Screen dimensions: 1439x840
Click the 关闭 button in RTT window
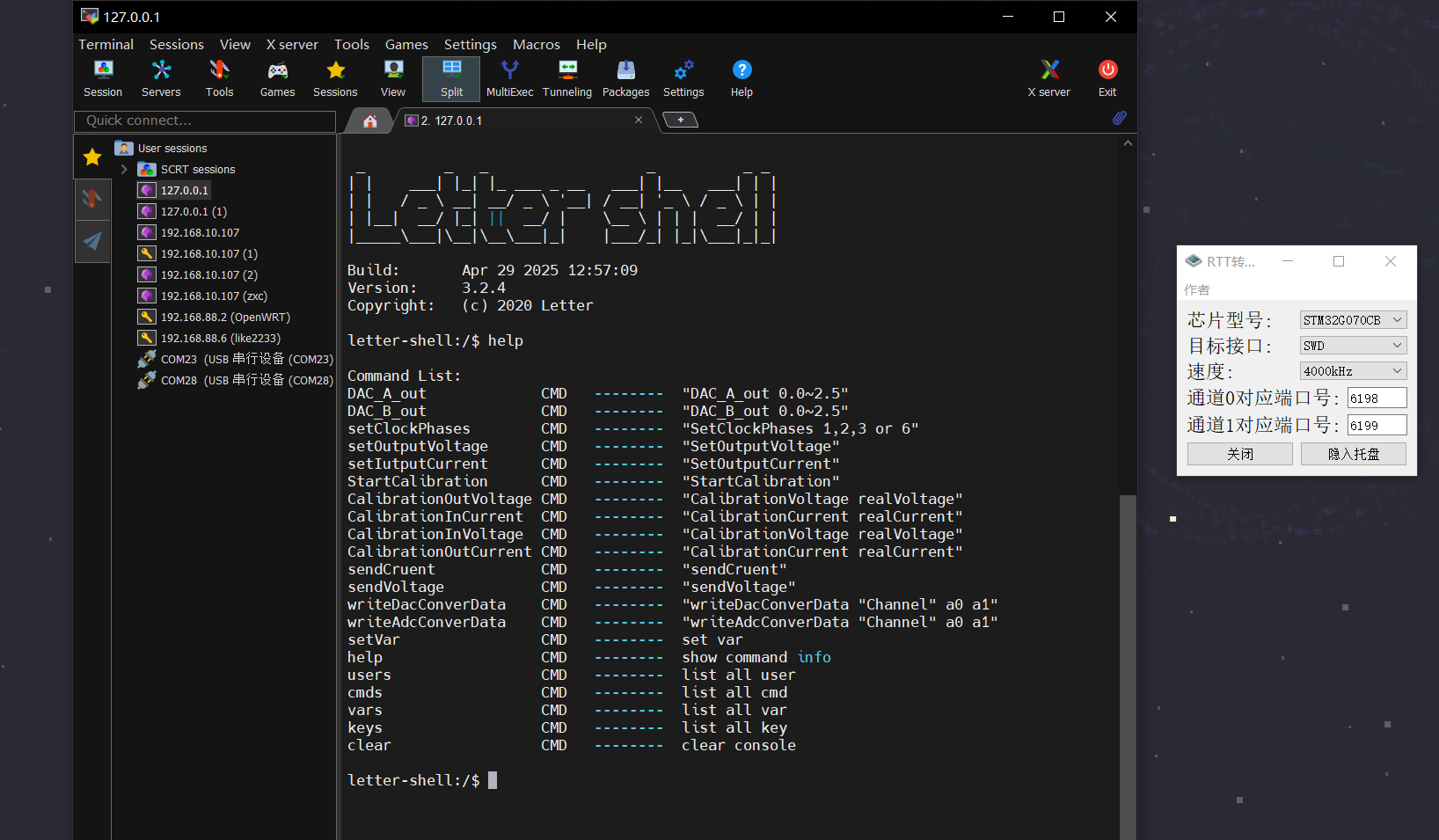[1239, 454]
